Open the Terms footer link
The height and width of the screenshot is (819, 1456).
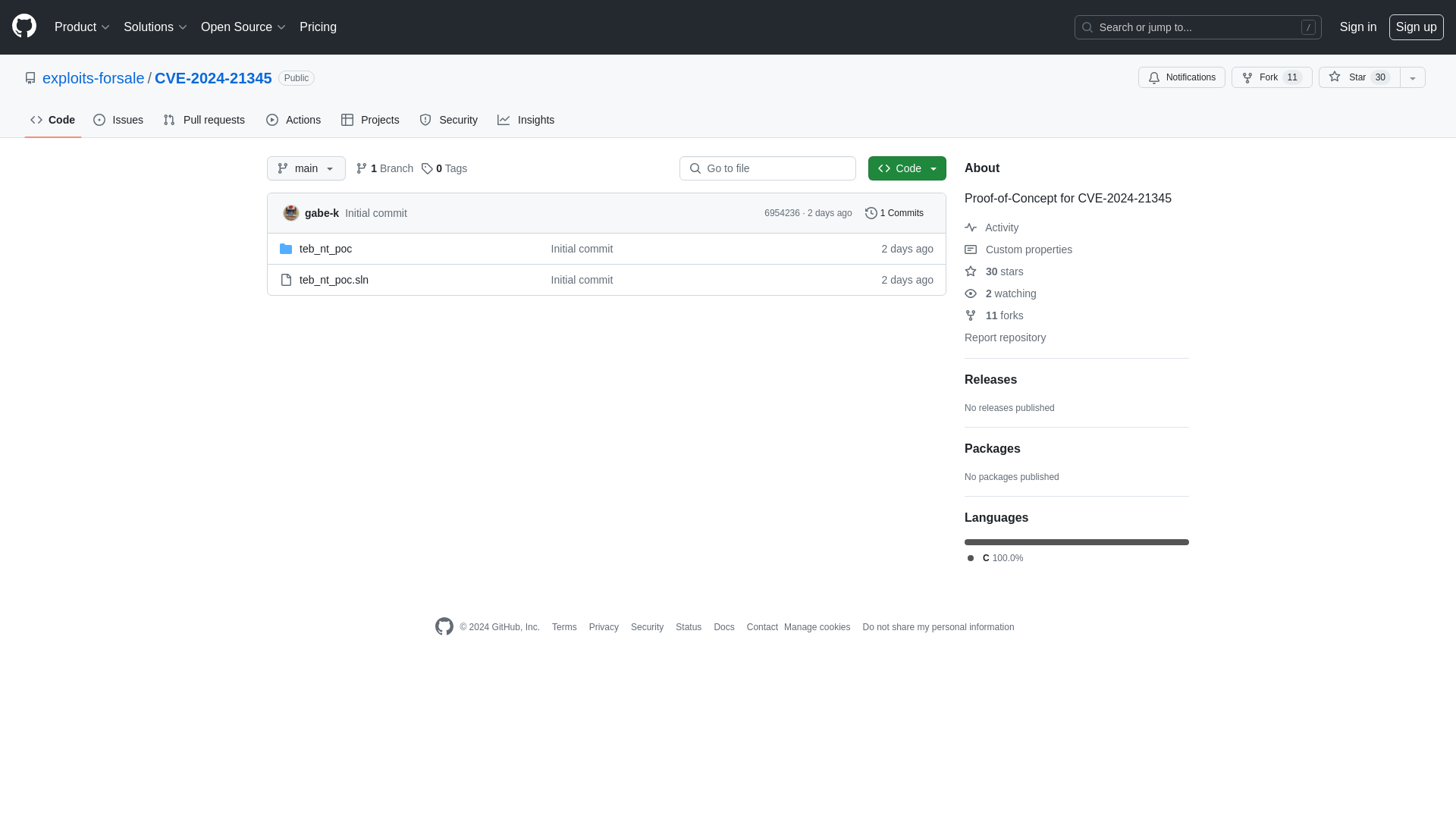(x=564, y=627)
